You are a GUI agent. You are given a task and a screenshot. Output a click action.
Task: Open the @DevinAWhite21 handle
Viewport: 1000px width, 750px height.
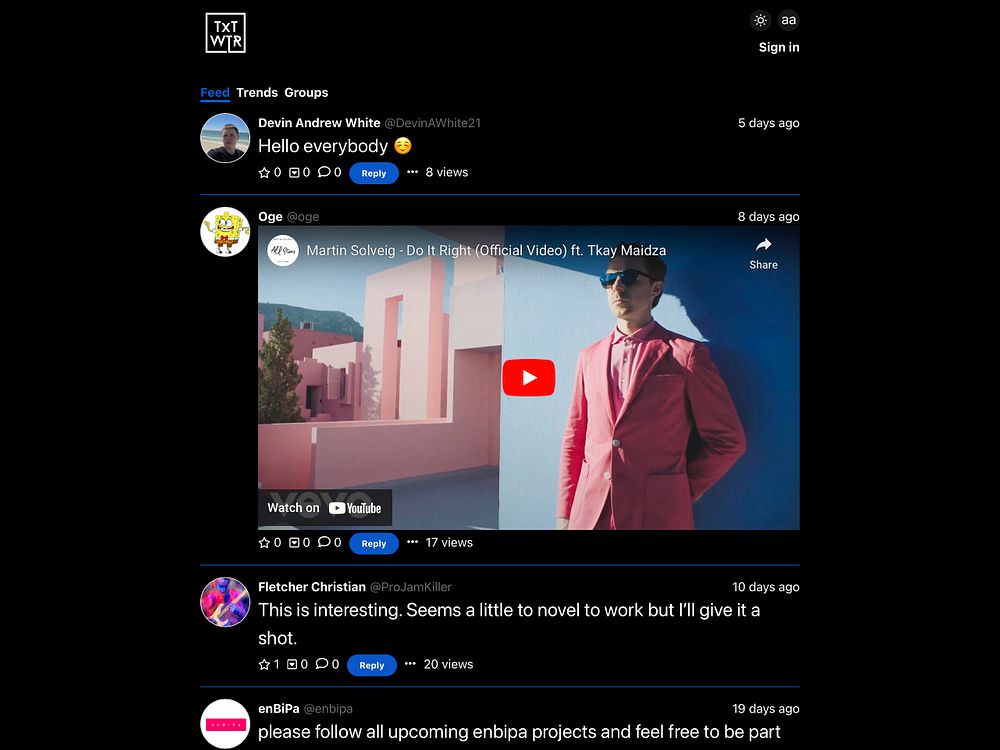[432, 123]
